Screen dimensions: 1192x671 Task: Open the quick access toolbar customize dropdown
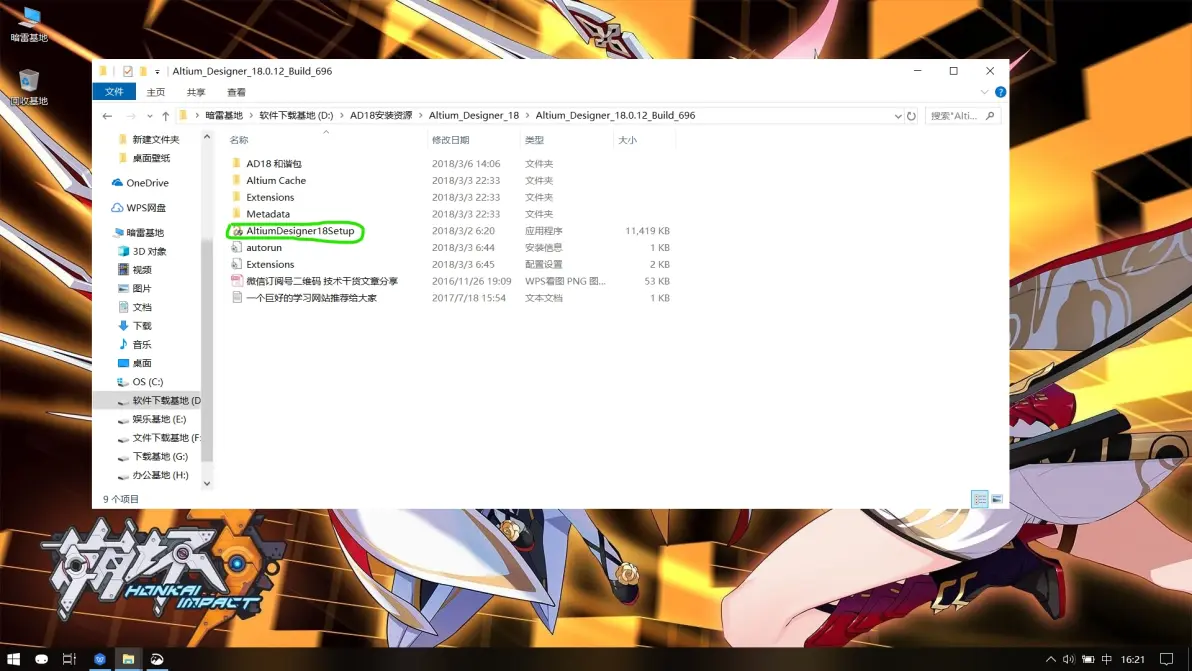coord(157,71)
